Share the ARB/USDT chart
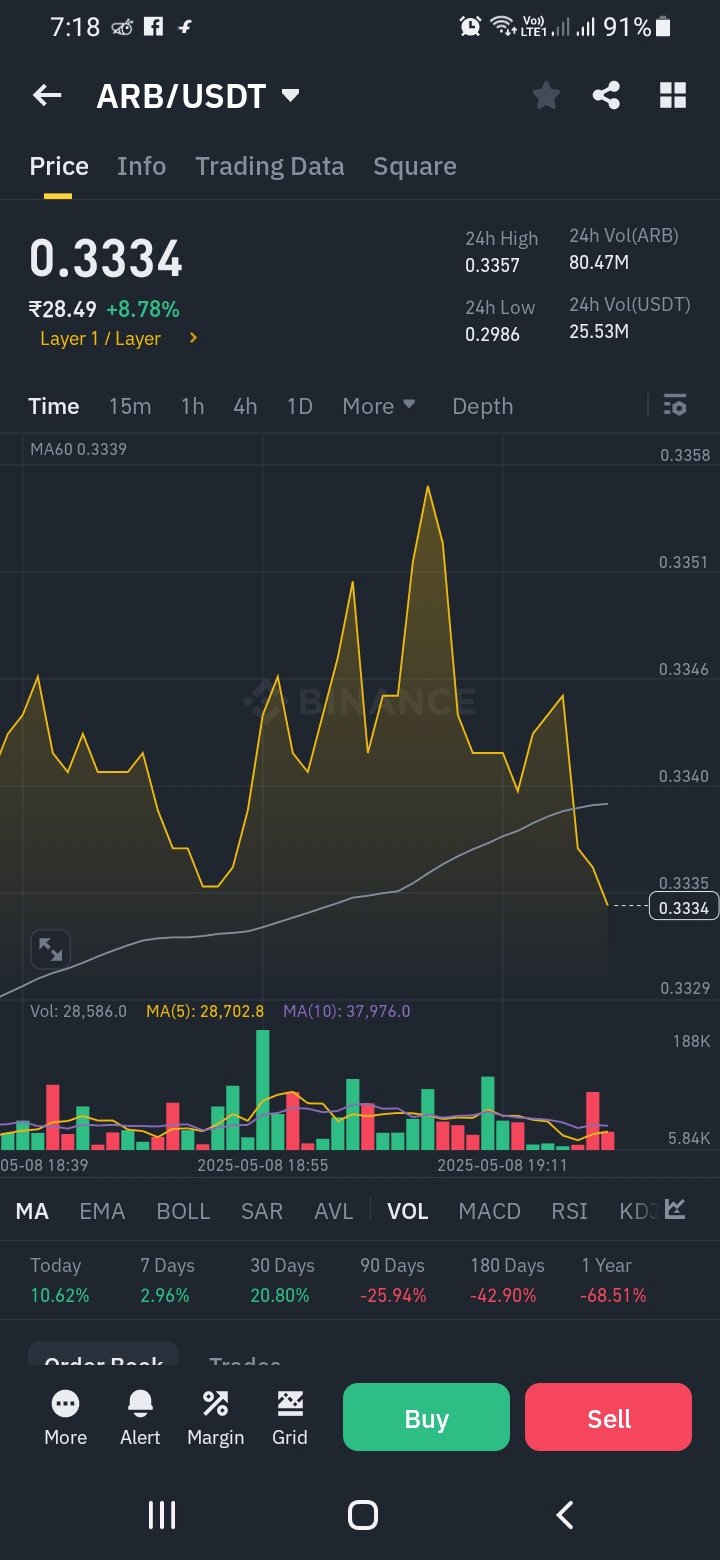 point(606,96)
